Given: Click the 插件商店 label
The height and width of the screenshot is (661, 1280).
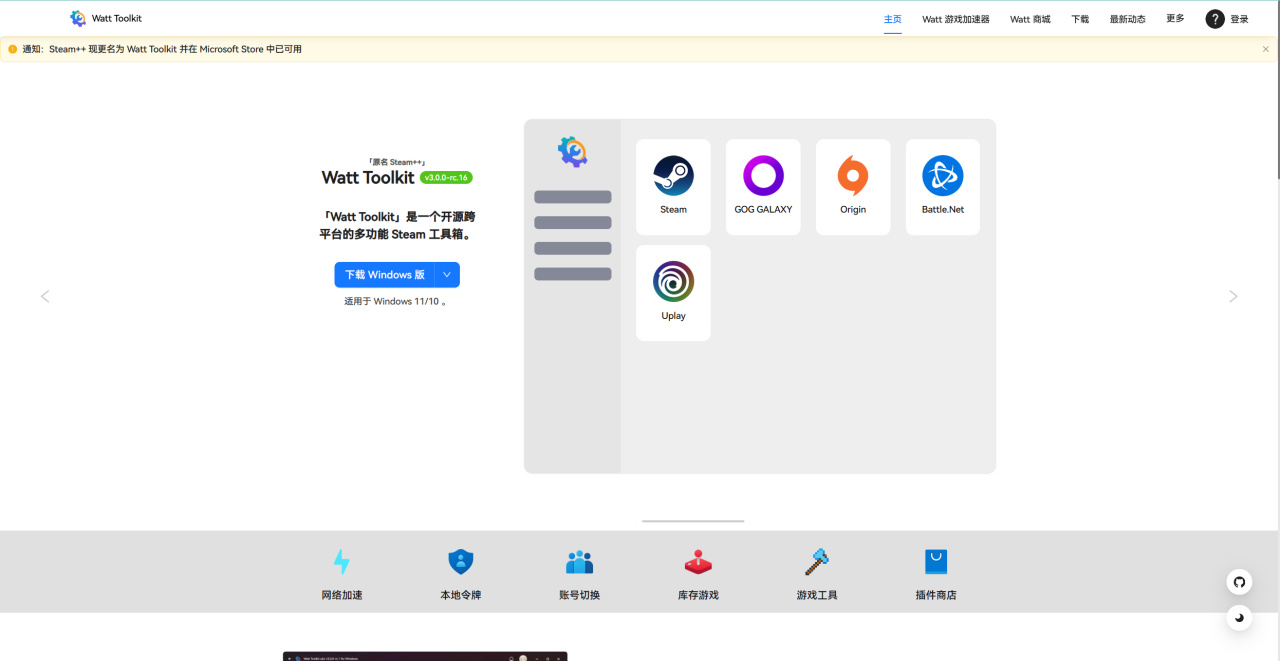Looking at the screenshot, I should pyautogui.click(x=936, y=595).
